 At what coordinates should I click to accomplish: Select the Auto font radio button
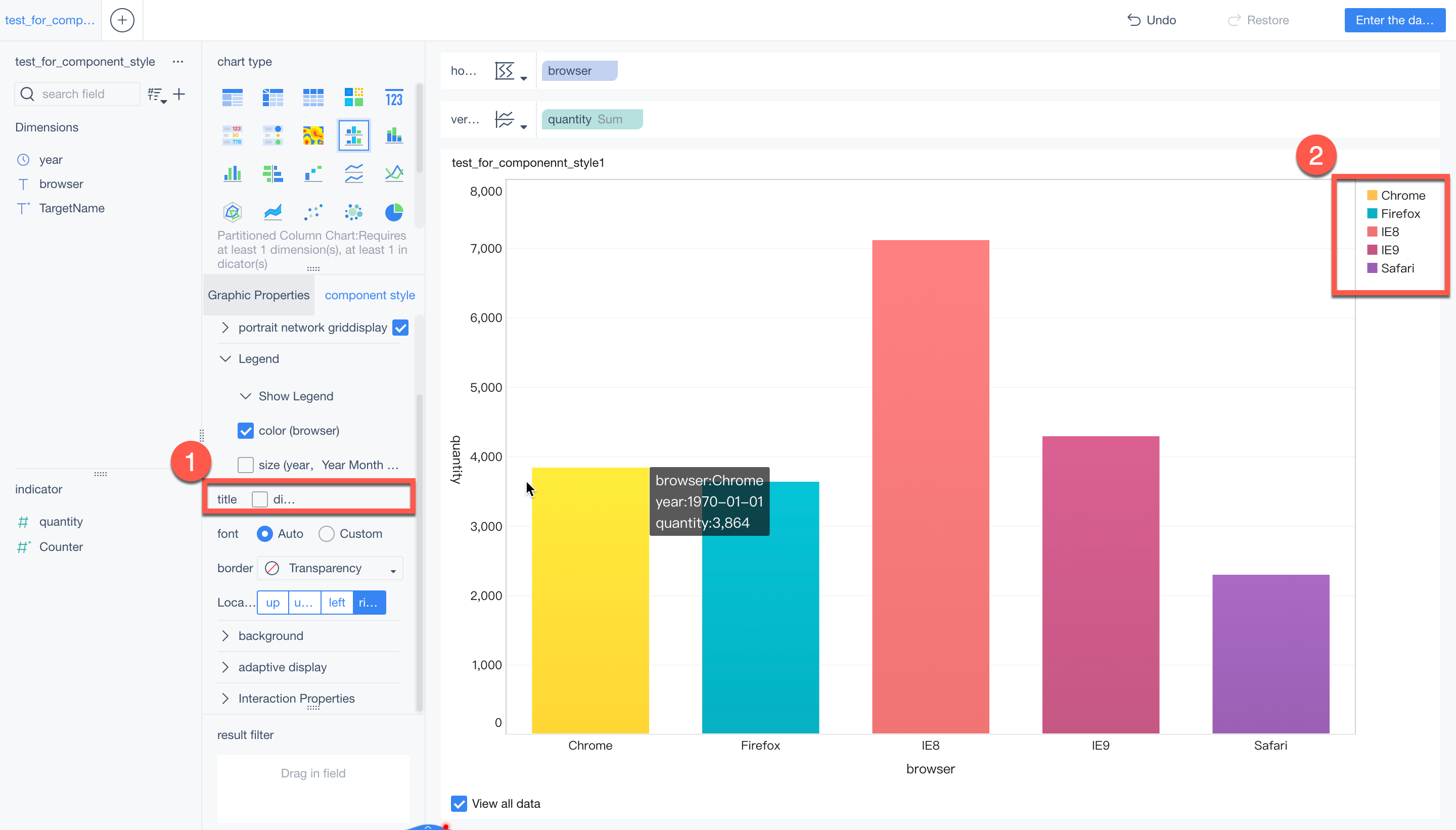coord(264,534)
